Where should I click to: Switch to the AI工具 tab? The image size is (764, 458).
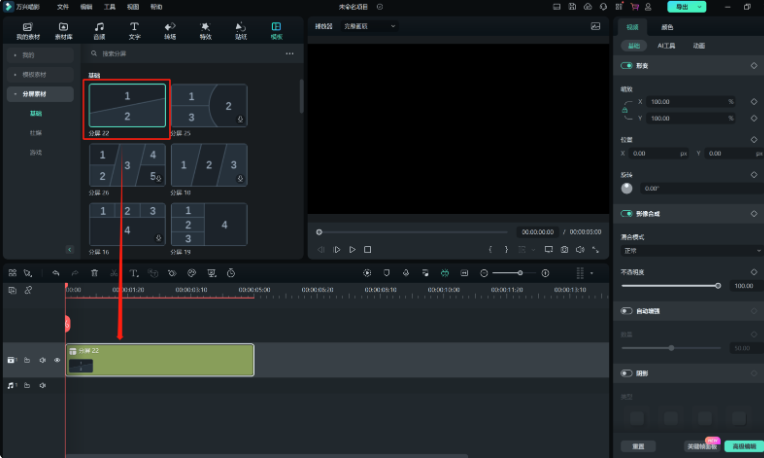tap(665, 46)
